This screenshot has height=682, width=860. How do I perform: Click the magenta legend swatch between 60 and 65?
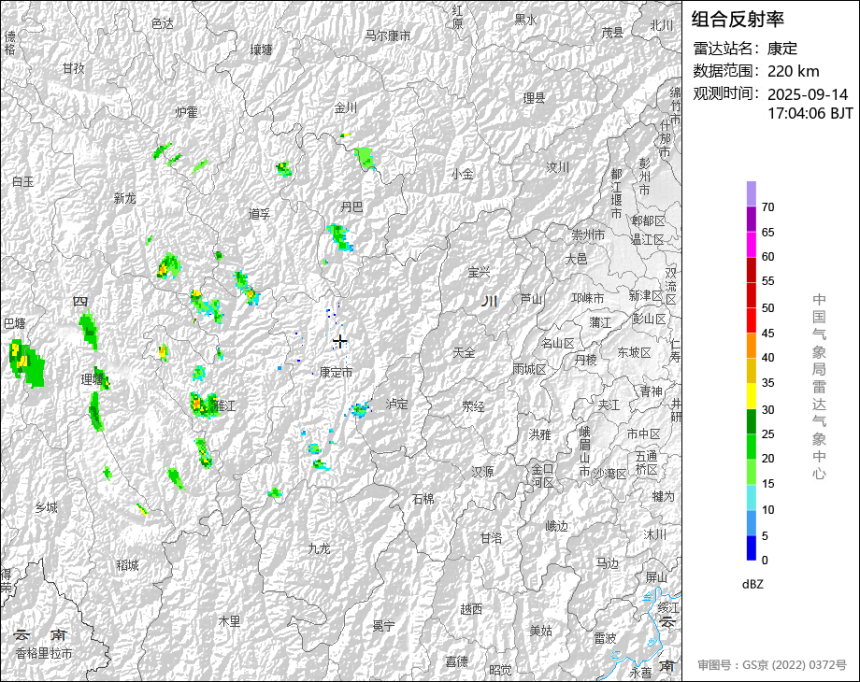(751, 244)
